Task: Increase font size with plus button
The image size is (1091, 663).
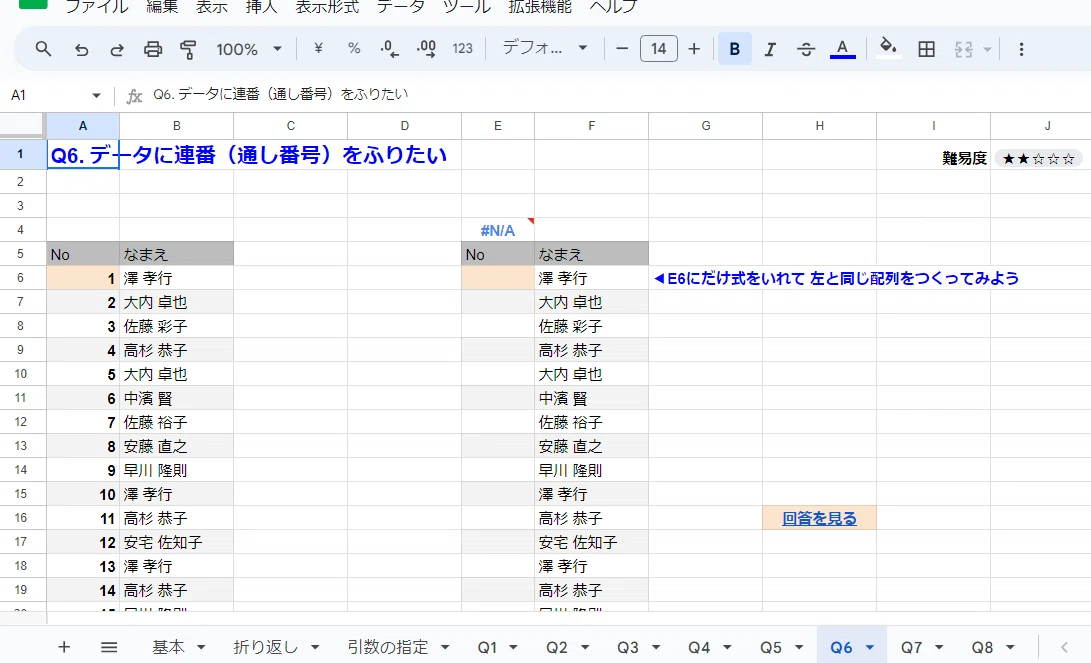Action: point(694,49)
